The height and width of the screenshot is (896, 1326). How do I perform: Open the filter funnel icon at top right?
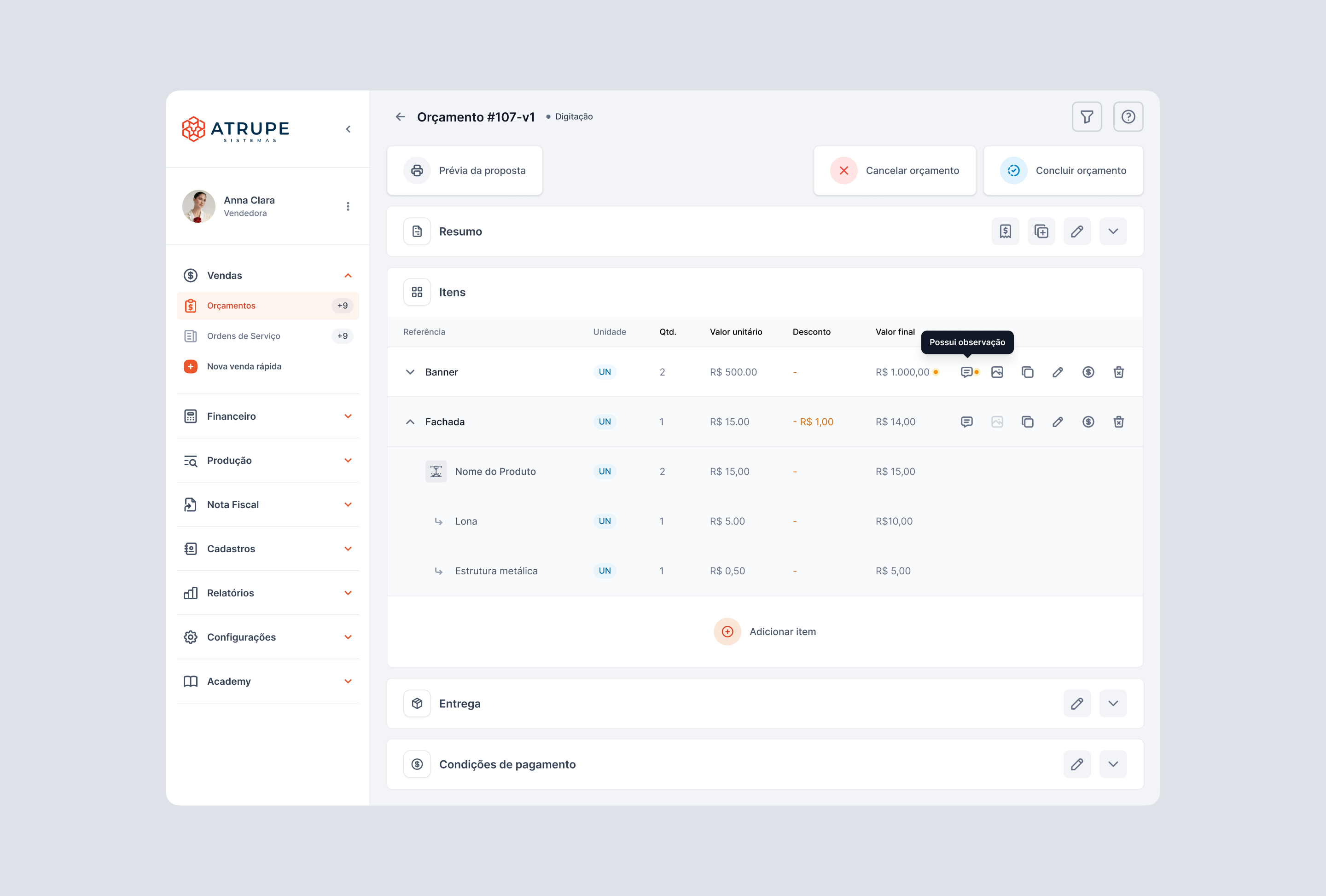[x=1087, y=117]
